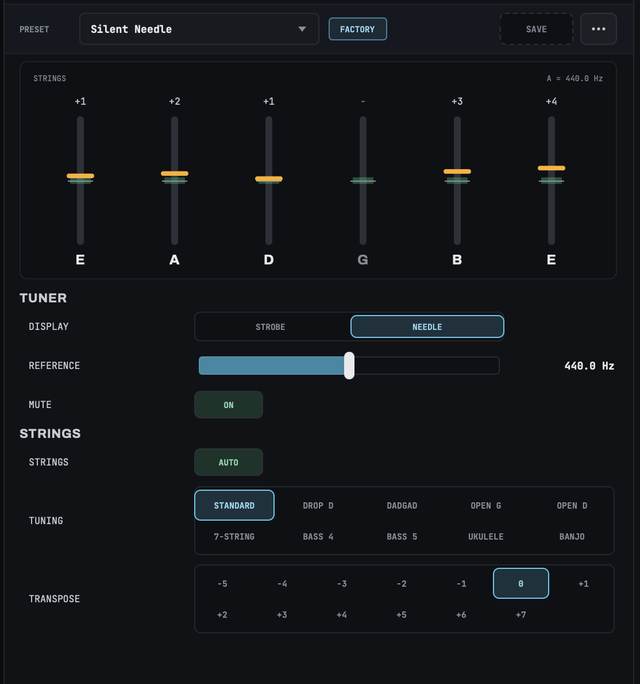This screenshot has height=684, width=640.
Task: Set transpose to -4
Action: [282, 584]
